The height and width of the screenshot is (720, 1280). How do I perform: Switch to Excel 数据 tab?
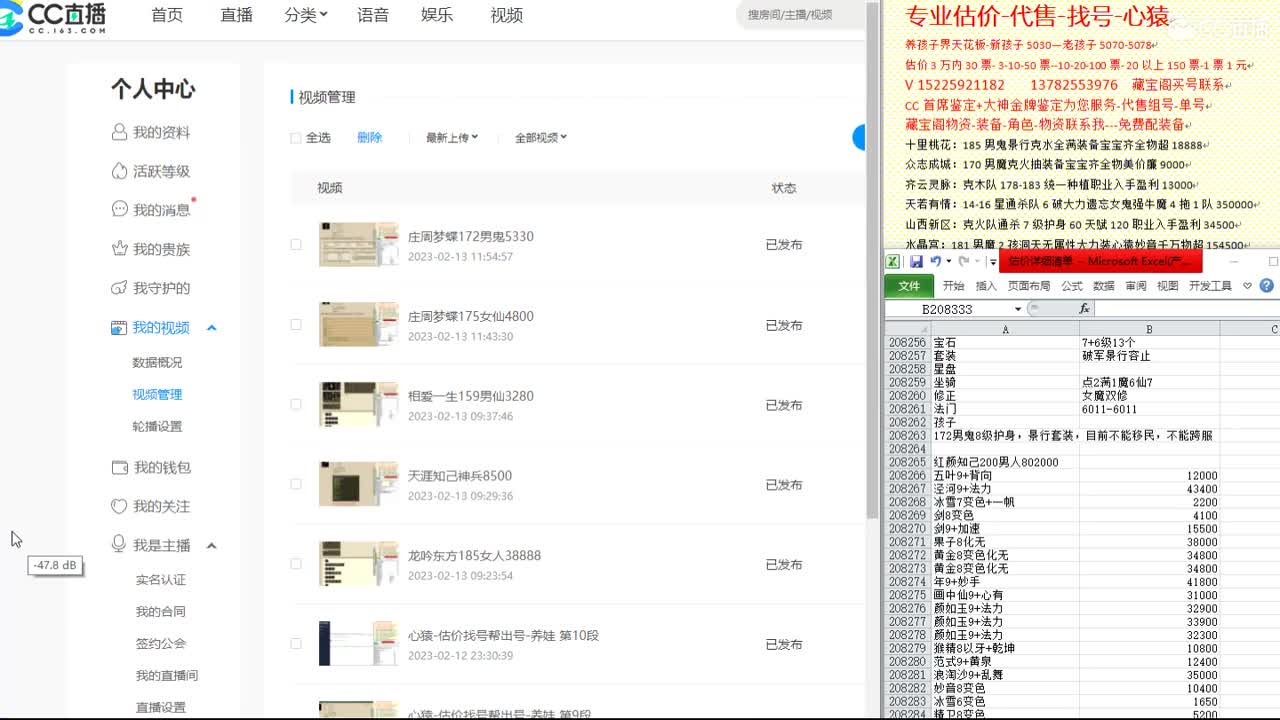(x=1104, y=286)
